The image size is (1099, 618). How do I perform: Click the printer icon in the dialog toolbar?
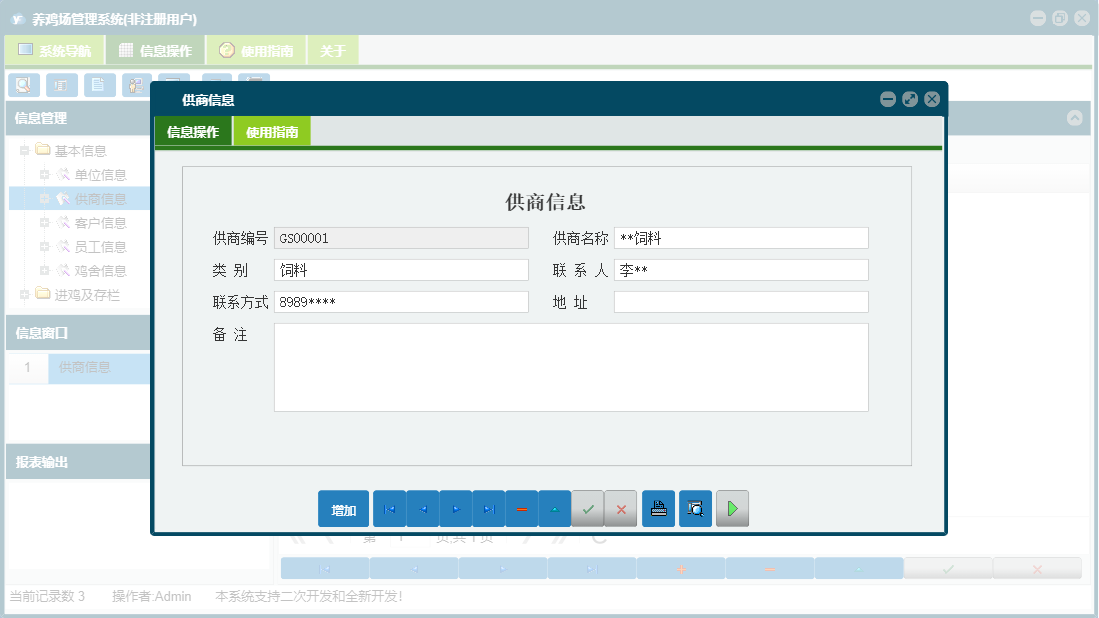point(658,509)
